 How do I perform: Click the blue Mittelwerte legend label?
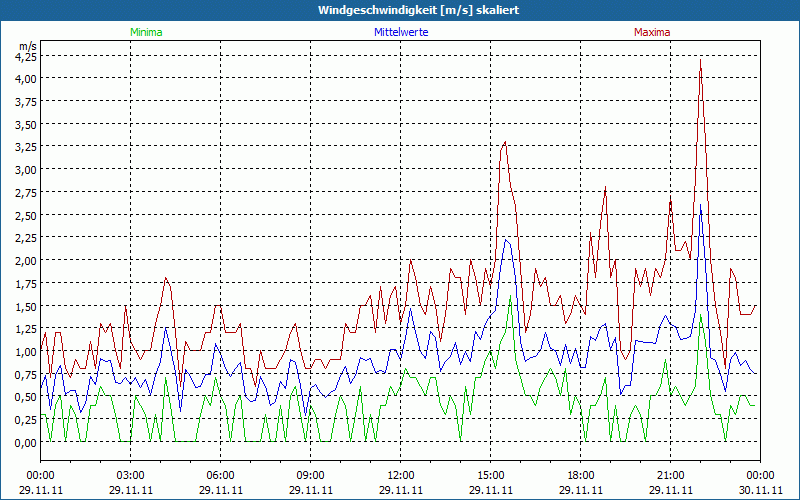click(401, 32)
